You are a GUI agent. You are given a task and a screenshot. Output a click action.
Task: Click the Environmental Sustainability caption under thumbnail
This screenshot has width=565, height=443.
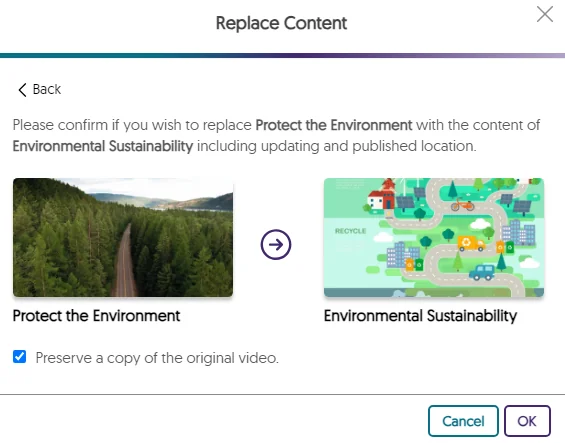coord(421,316)
